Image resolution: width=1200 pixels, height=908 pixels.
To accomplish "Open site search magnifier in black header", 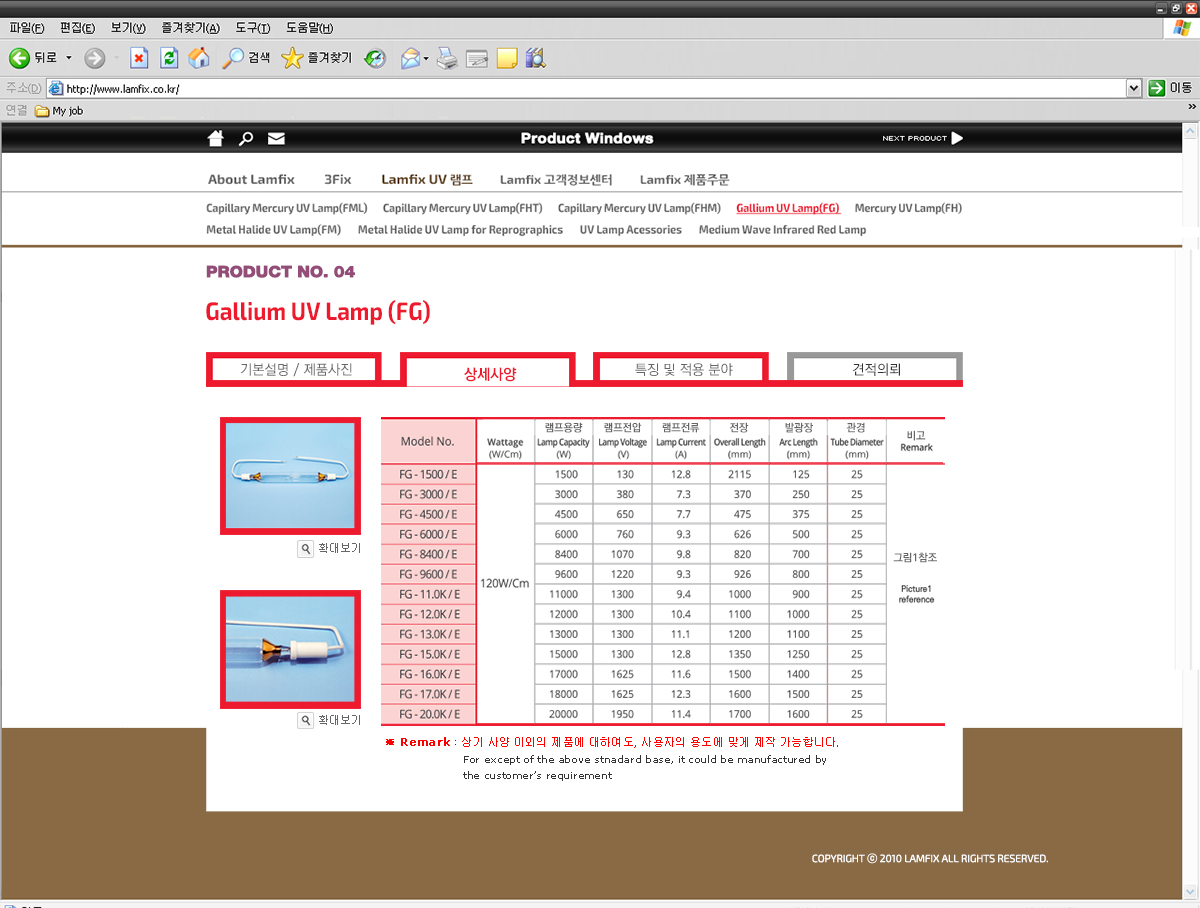I will (246, 138).
